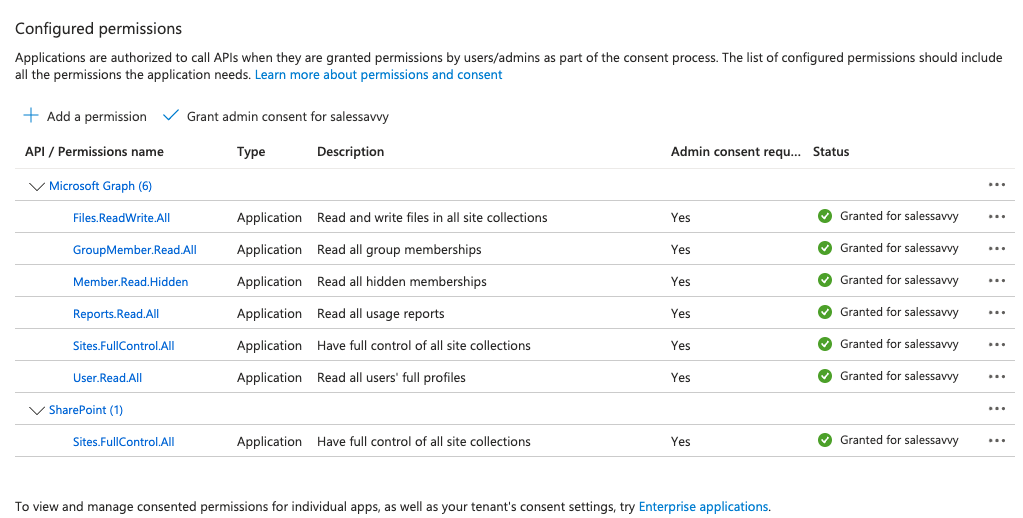Open the ellipsis menu for Reports.Read.All row
This screenshot has height=518, width=1023.
point(996,313)
